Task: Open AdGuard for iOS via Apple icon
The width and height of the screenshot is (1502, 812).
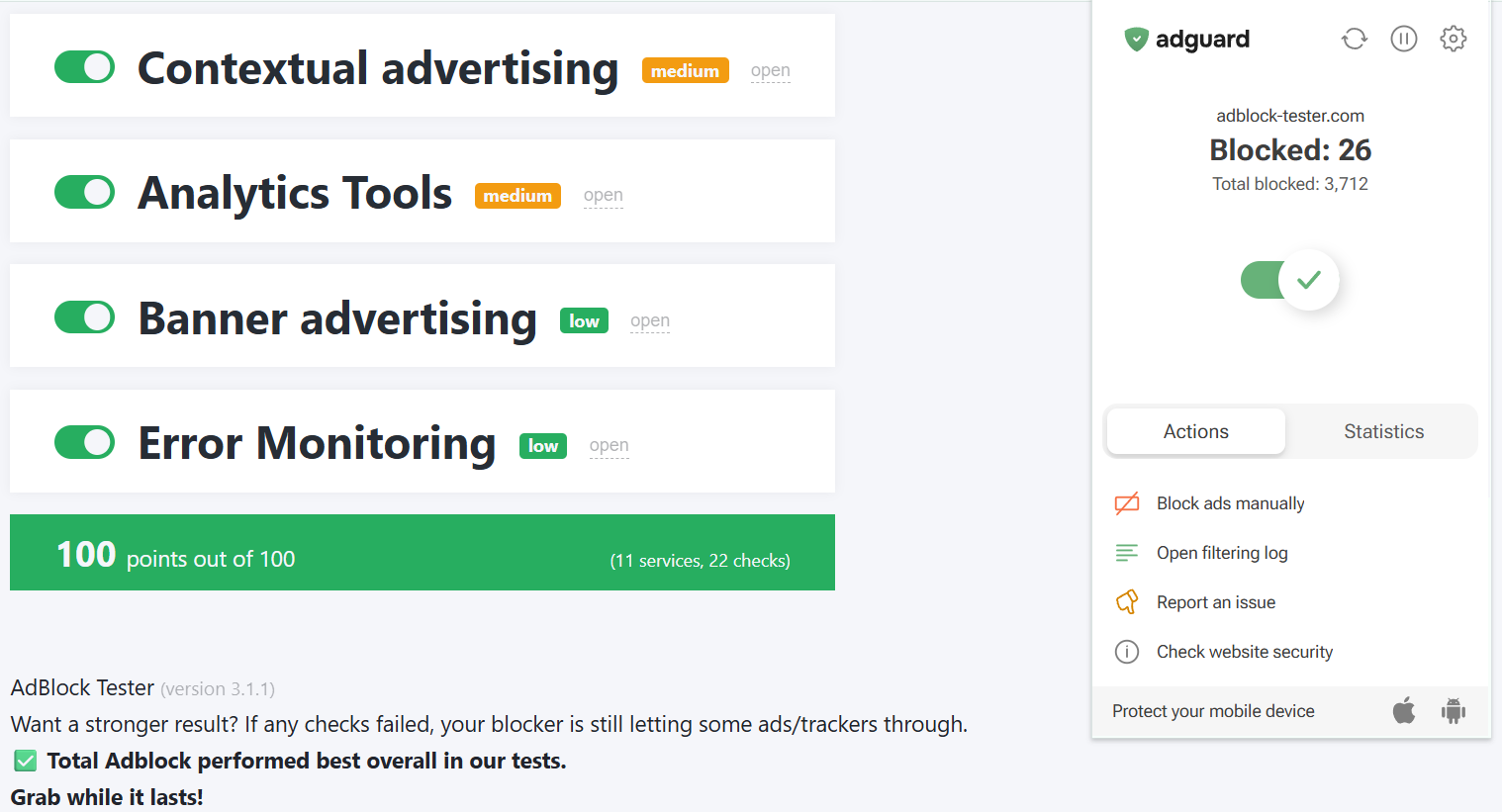Action: (1404, 710)
